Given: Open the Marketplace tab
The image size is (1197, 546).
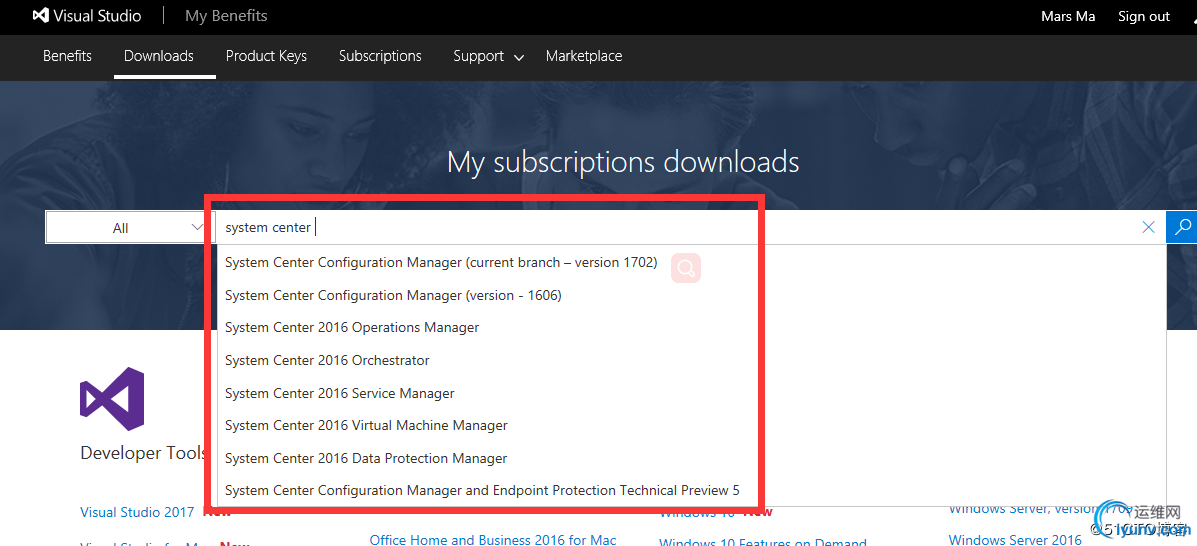Looking at the screenshot, I should coord(584,56).
